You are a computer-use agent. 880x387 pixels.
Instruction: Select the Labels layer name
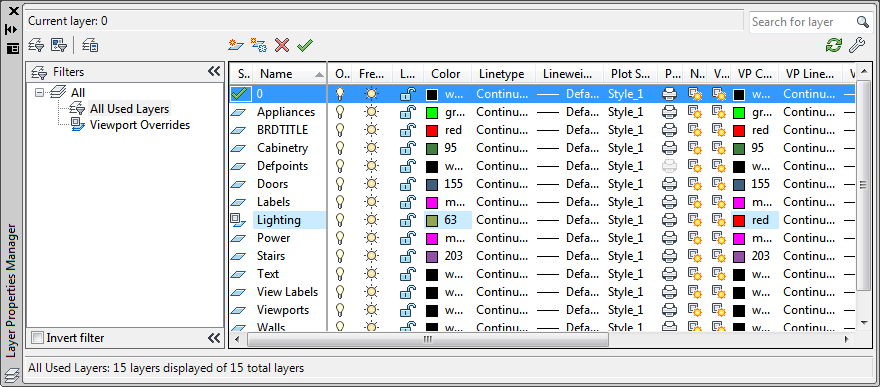click(x=273, y=202)
